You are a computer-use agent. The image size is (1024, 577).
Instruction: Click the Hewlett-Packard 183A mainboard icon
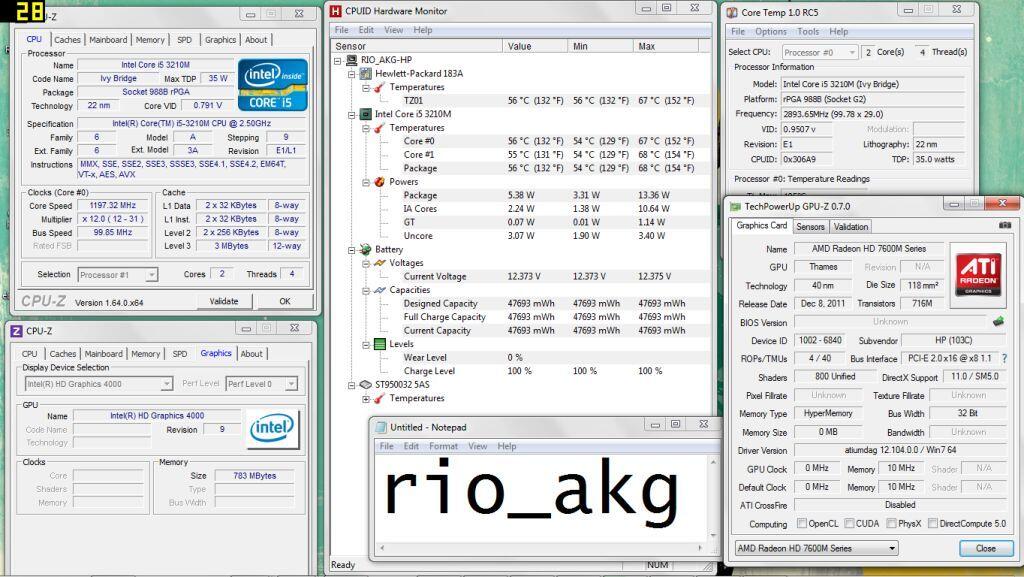366,74
